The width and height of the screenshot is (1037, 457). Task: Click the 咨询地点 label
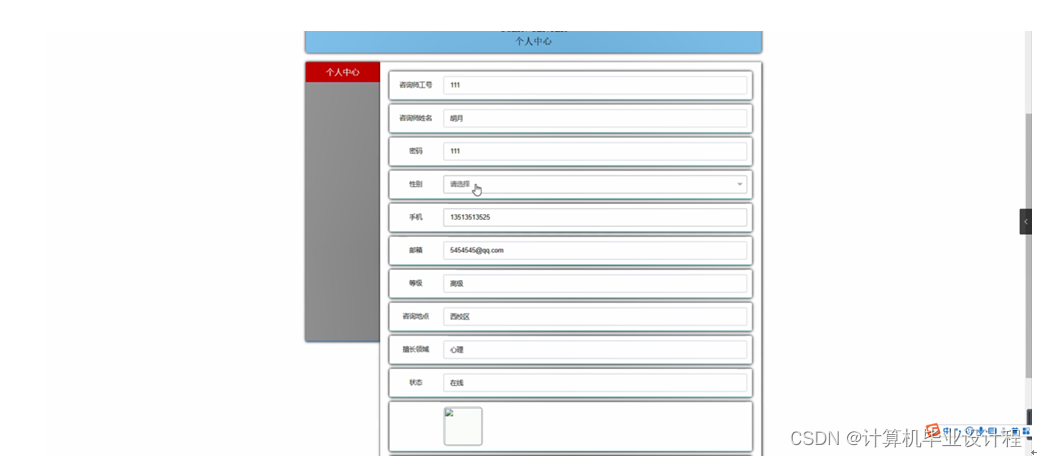click(x=415, y=317)
